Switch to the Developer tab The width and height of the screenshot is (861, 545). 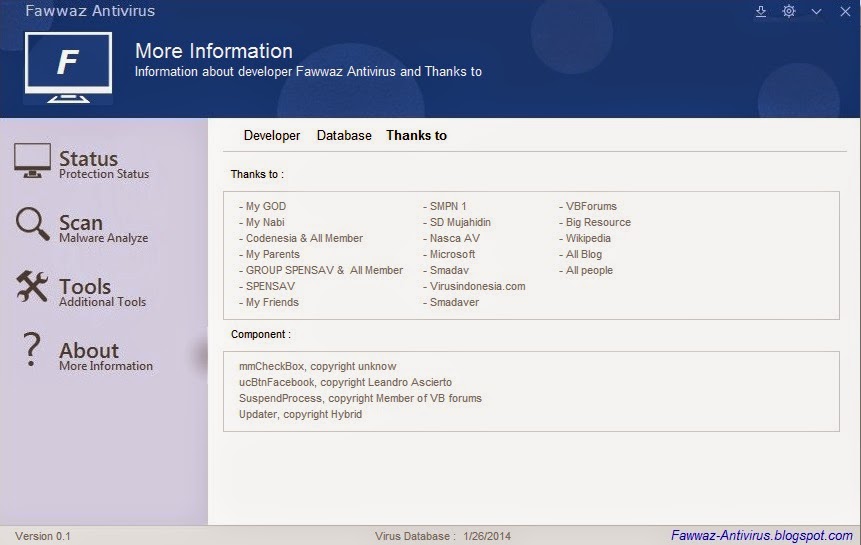(272, 135)
